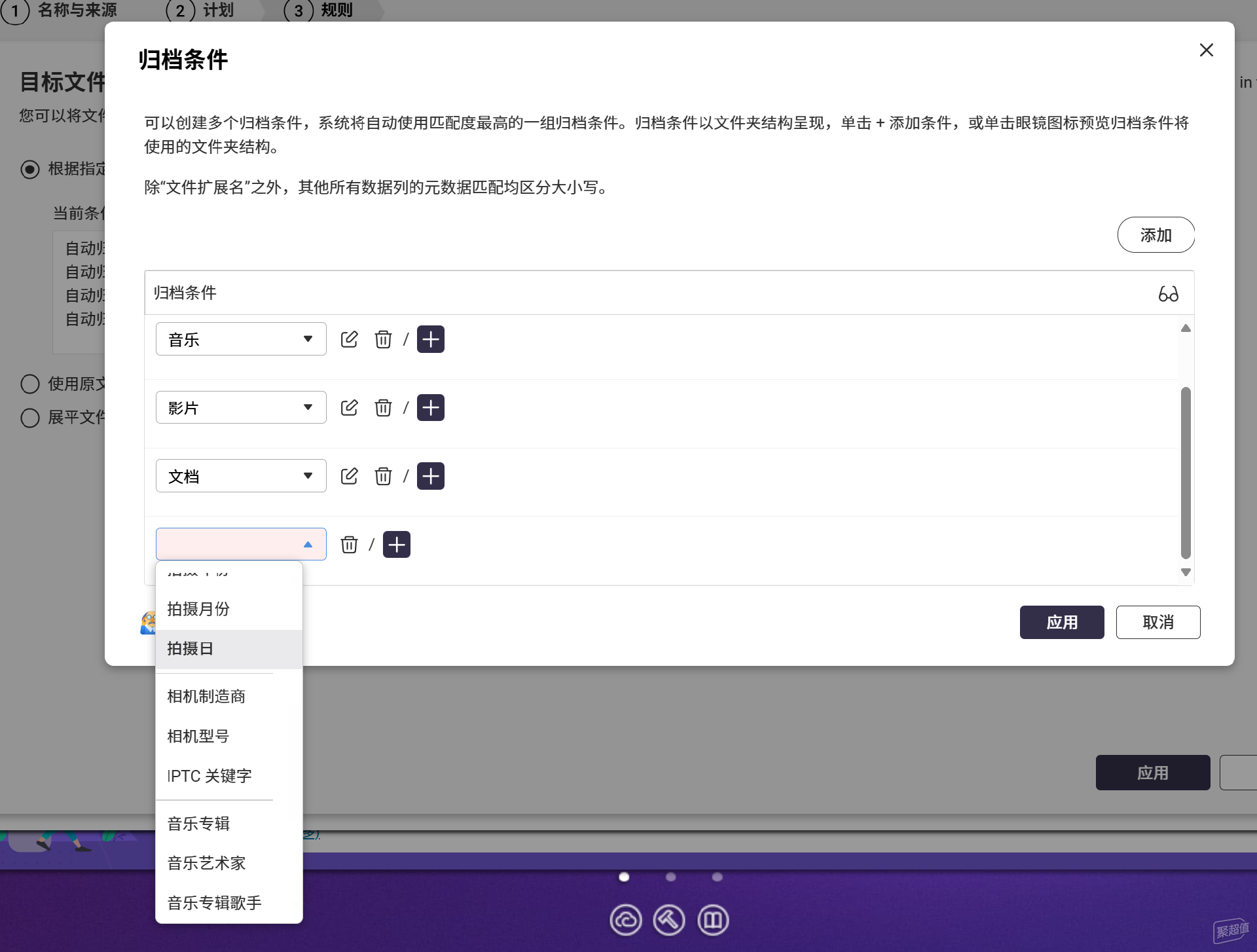The width and height of the screenshot is (1257, 952).
Task: Click the 添加 button
Action: (1156, 235)
